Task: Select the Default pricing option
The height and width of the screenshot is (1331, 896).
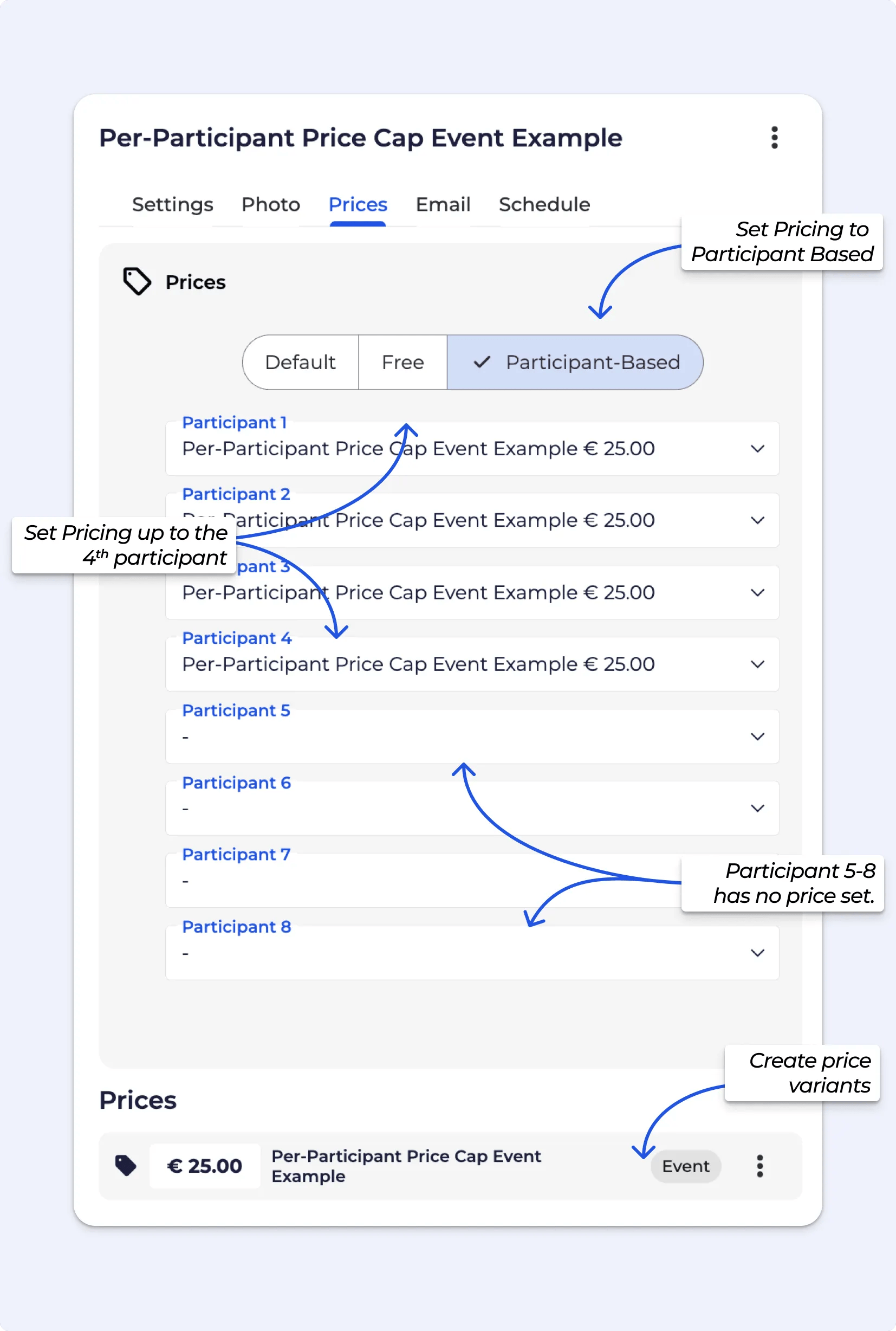Action: pos(300,362)
